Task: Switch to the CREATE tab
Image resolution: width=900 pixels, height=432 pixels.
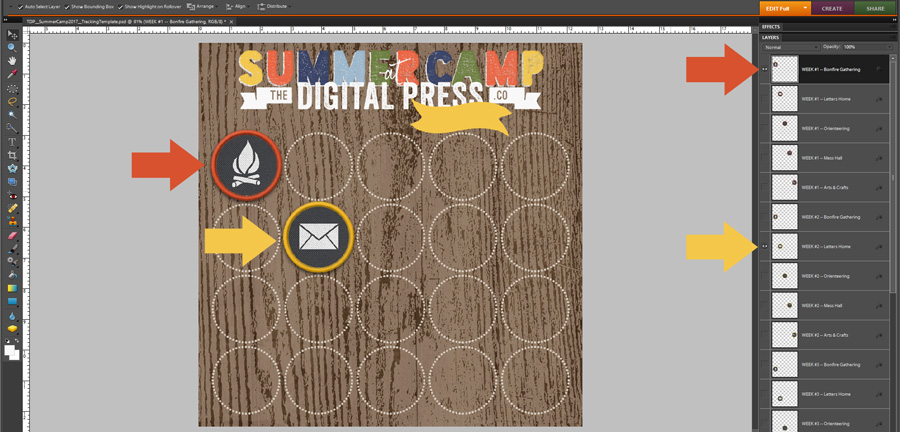Action: point(832,9)
